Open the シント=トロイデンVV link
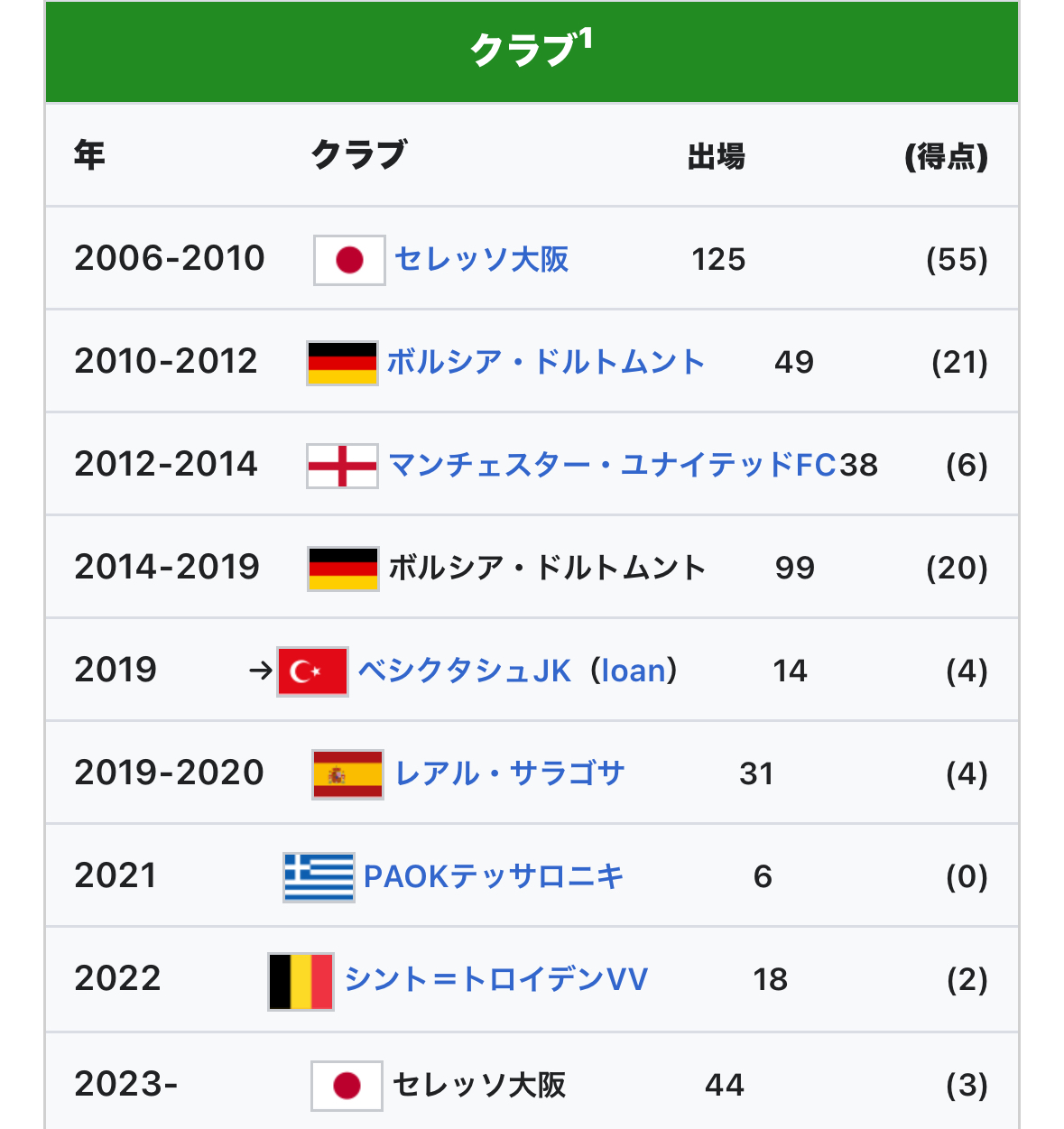The image size is (1064, 1129). 496,980
